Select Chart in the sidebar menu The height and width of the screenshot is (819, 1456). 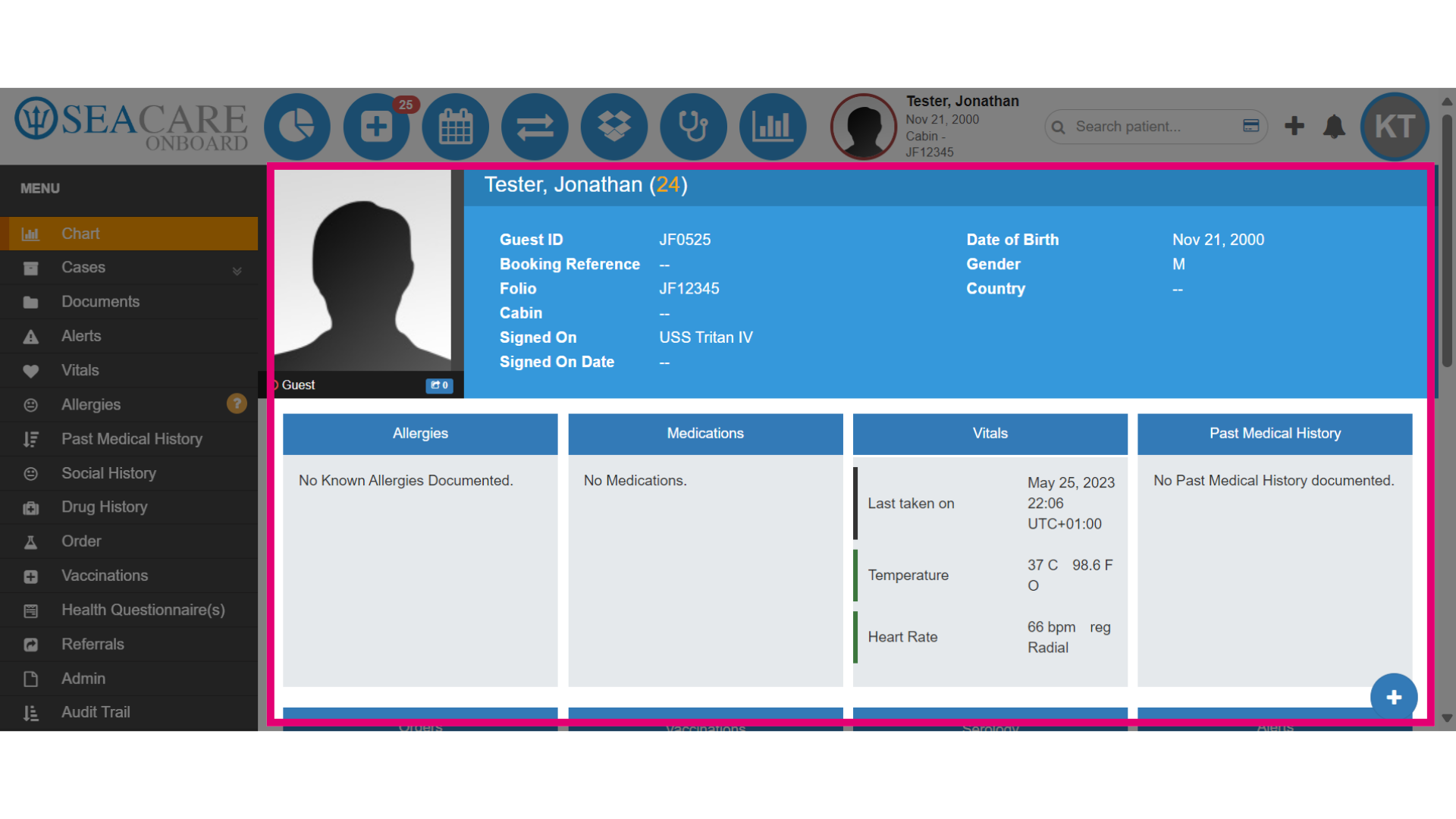click(x=129, y=234)
